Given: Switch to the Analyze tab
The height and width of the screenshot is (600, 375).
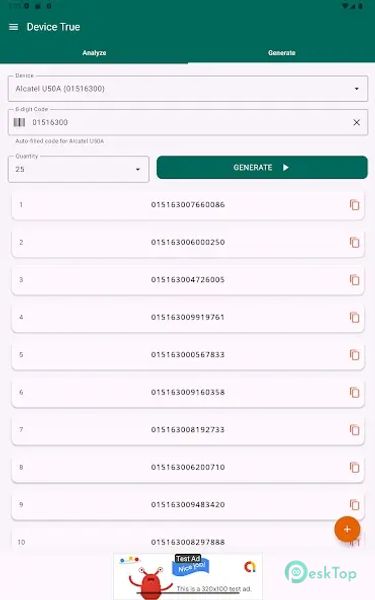Looking at the screenshot, I should click(94, 53).
